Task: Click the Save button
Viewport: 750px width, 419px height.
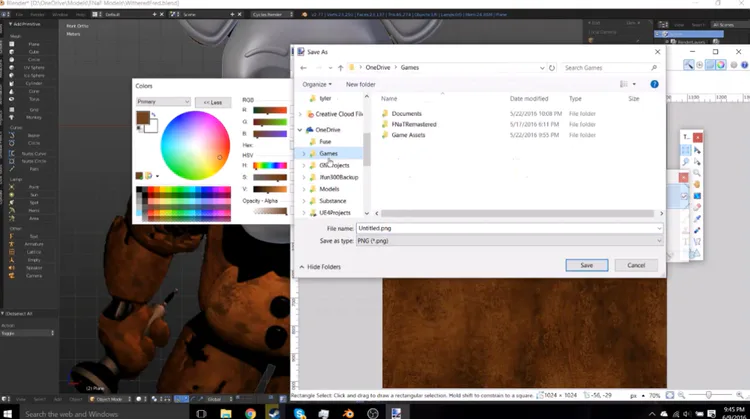Action: click(587, 265)
